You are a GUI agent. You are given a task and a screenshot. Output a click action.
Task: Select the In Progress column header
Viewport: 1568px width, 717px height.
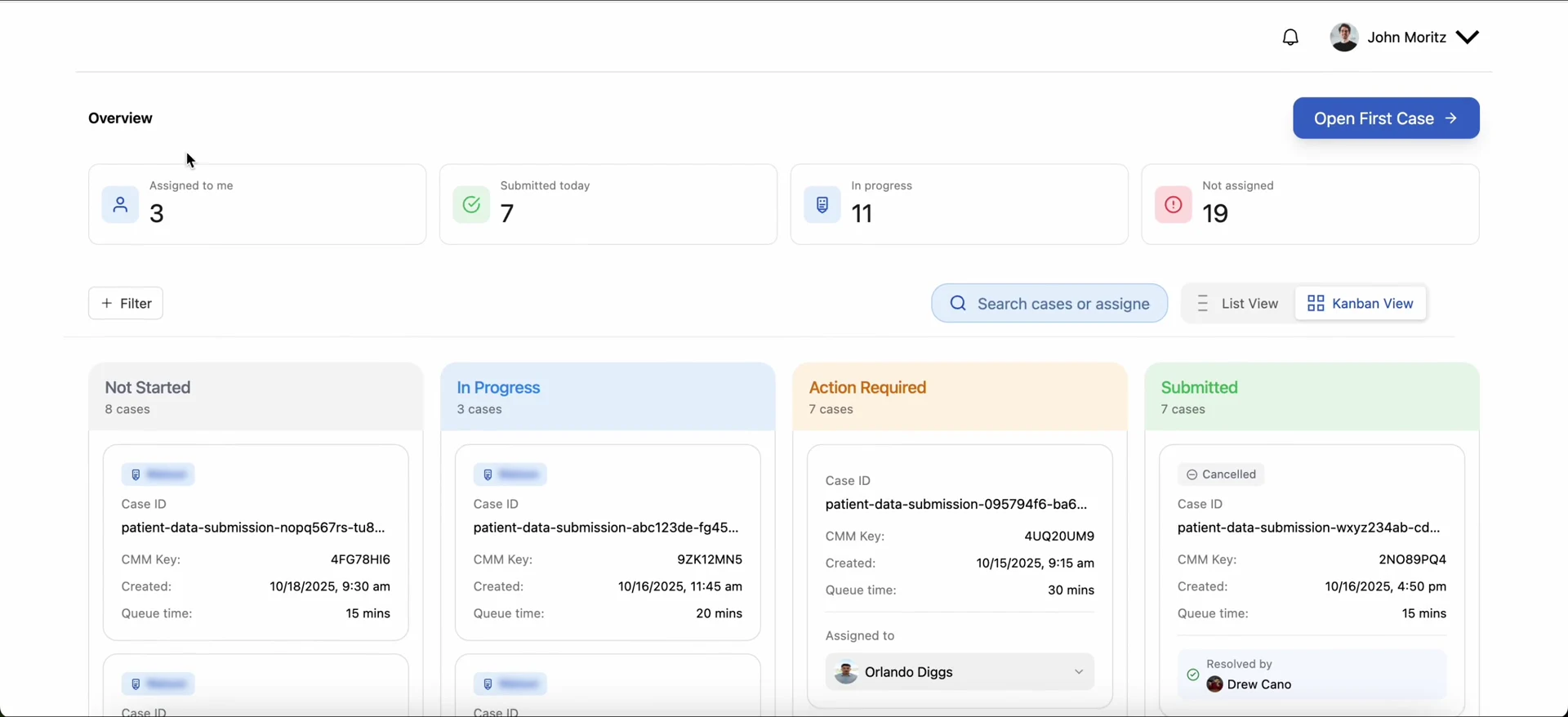coord(608,397)
